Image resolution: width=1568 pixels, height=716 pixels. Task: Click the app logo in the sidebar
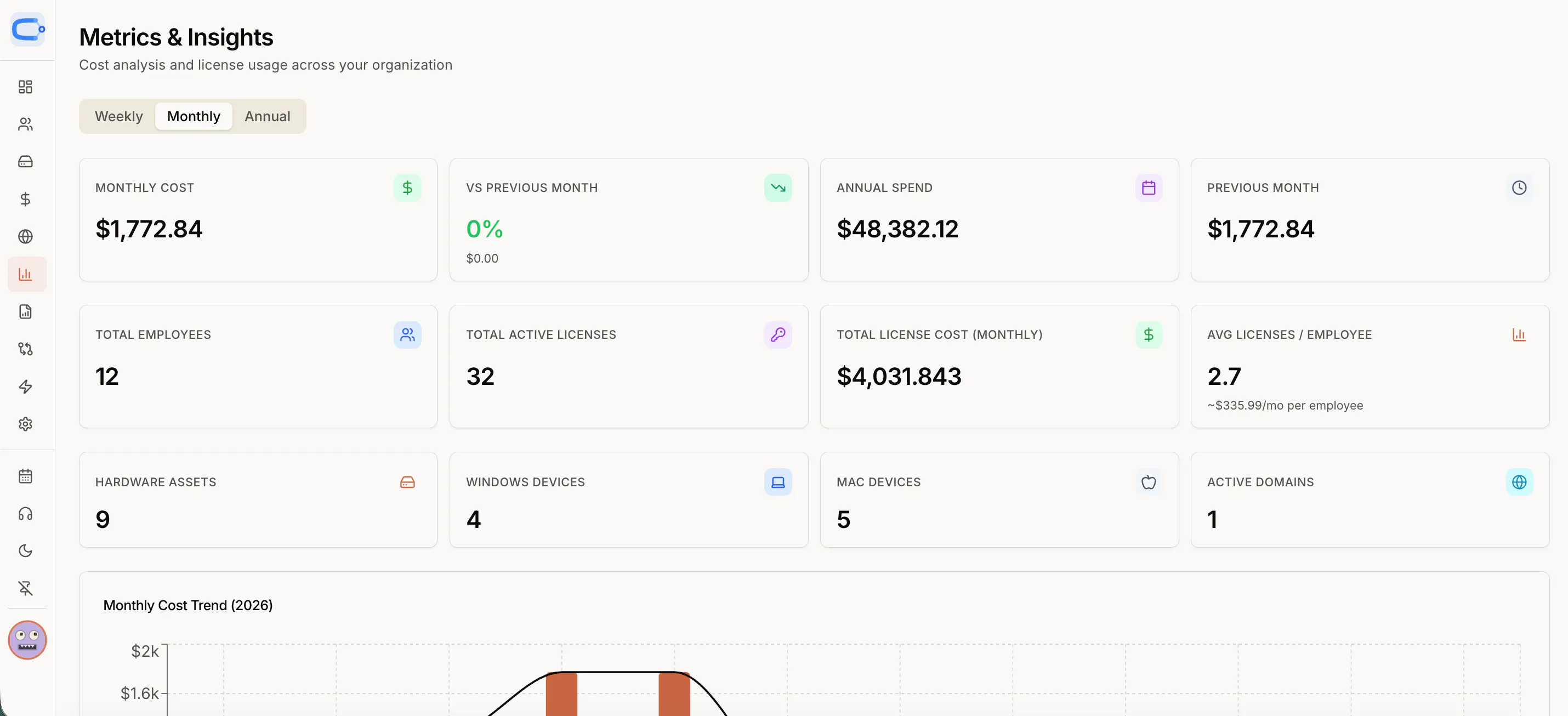pyautogui.click(x=27, y=29)
